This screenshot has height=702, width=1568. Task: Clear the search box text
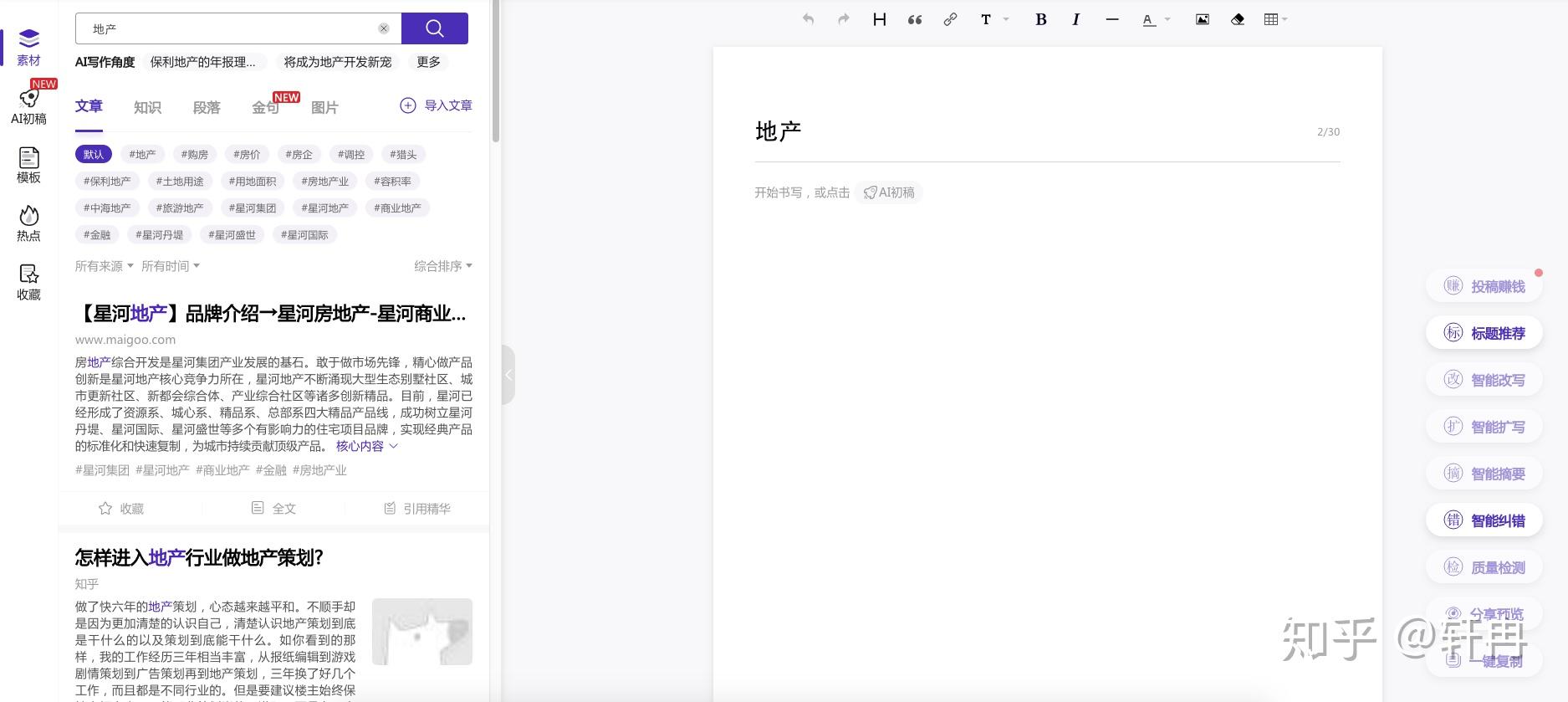pos(384,28)
